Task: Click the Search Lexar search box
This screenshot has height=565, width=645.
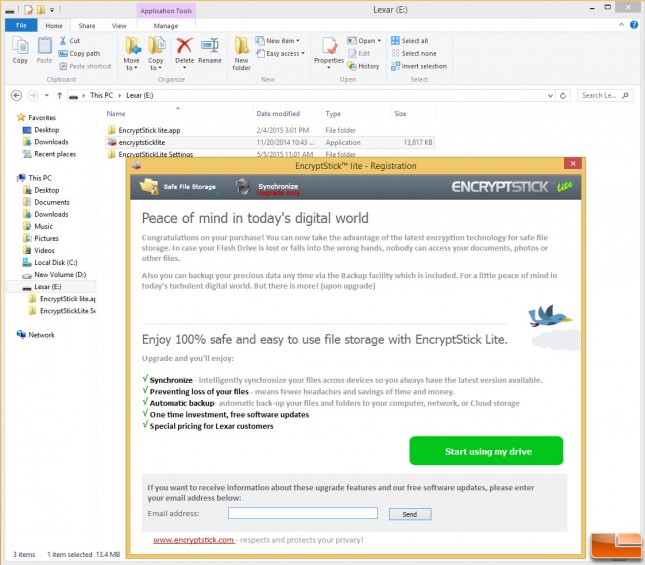Action: click(605, 95)
